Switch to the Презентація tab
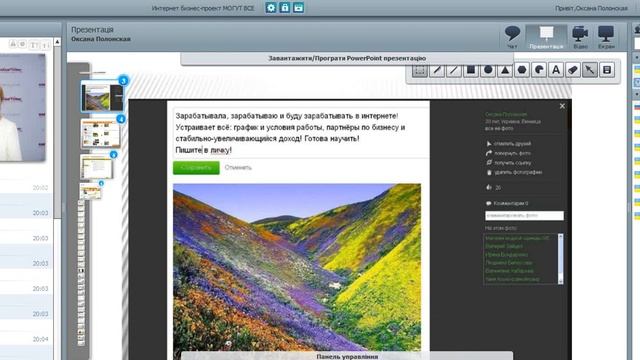Image resolution: width=640 pixels, height=360 pixels. (x=546, y=37)
